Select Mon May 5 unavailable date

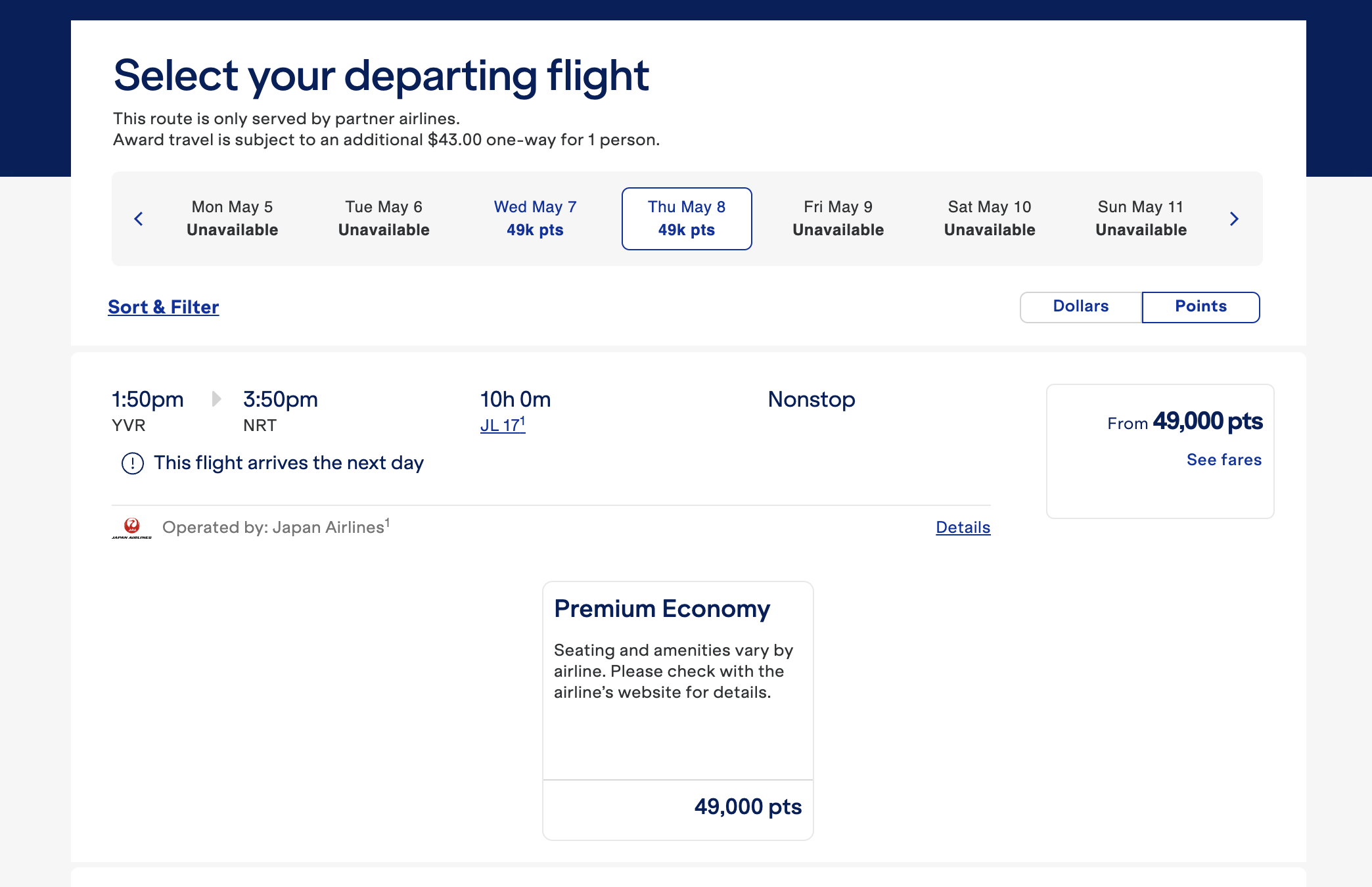(x=232, y=219)
